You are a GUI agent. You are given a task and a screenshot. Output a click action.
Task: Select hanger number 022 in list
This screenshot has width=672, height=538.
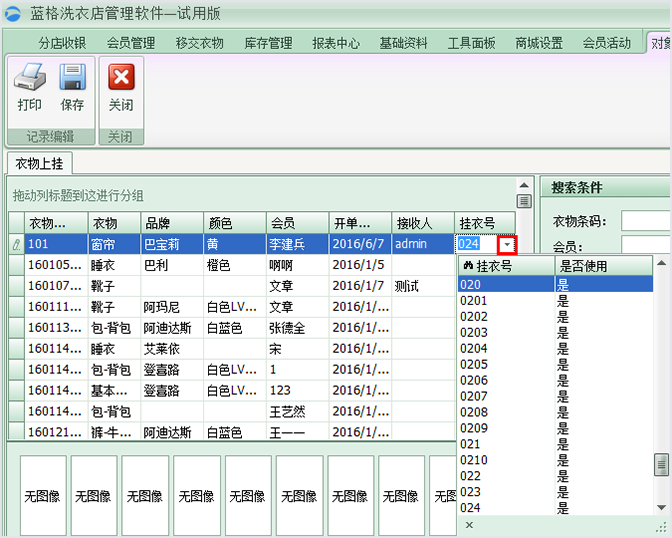pyautogui.click(x=555, y=476)
